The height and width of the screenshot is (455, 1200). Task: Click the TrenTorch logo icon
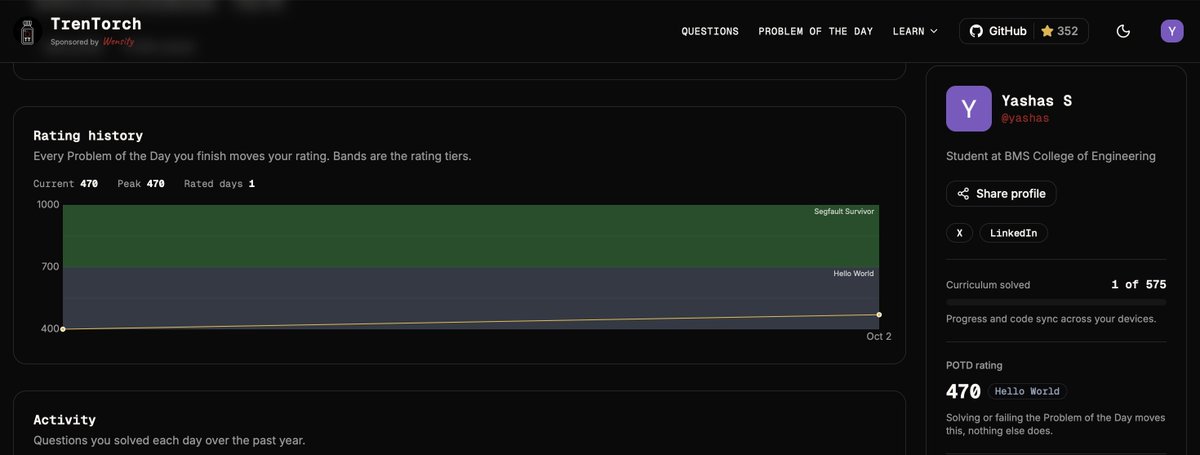tap(28, 32)
